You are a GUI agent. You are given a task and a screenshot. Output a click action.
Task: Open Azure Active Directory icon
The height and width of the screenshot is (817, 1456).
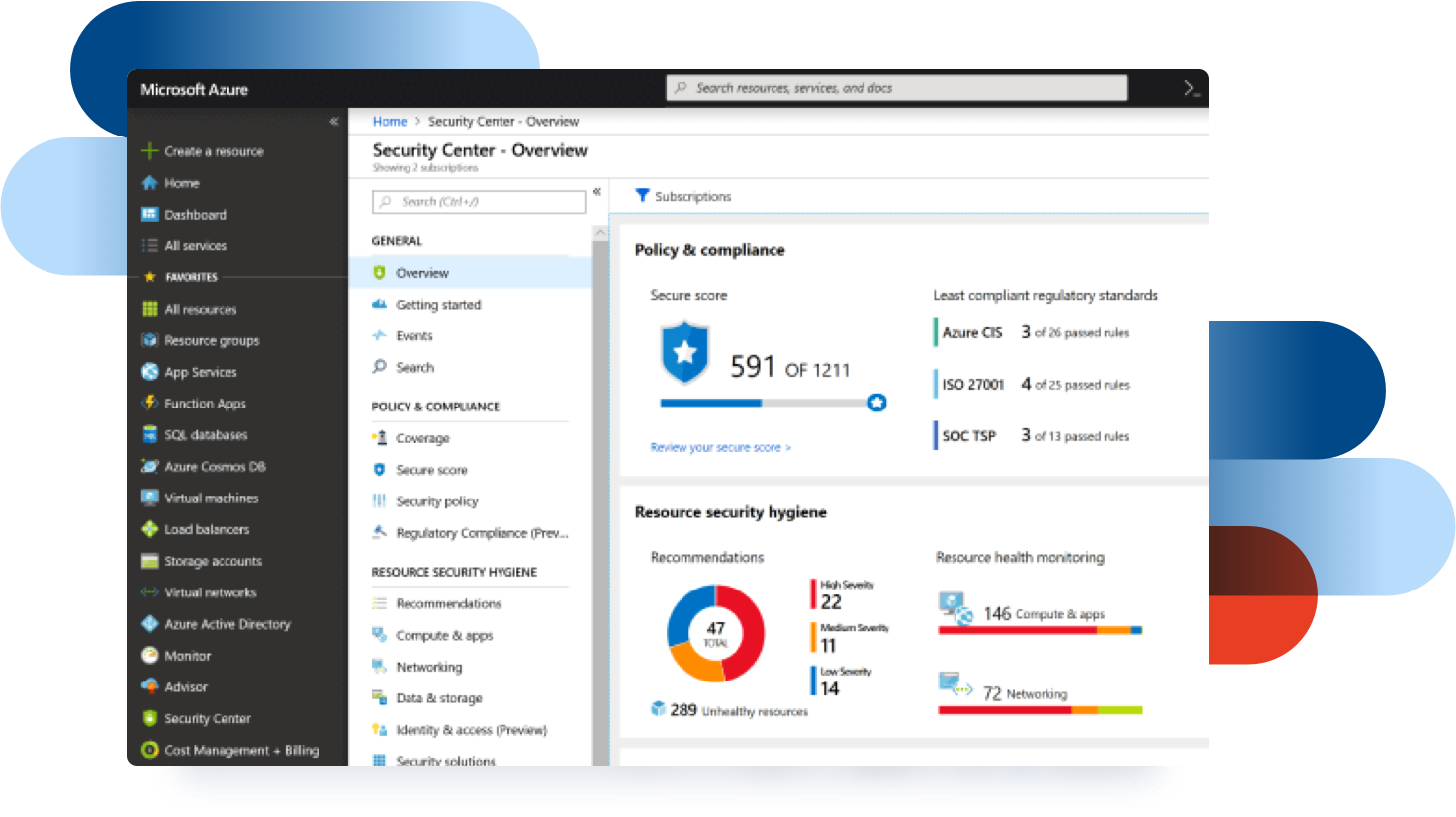[x=149, y=624]
